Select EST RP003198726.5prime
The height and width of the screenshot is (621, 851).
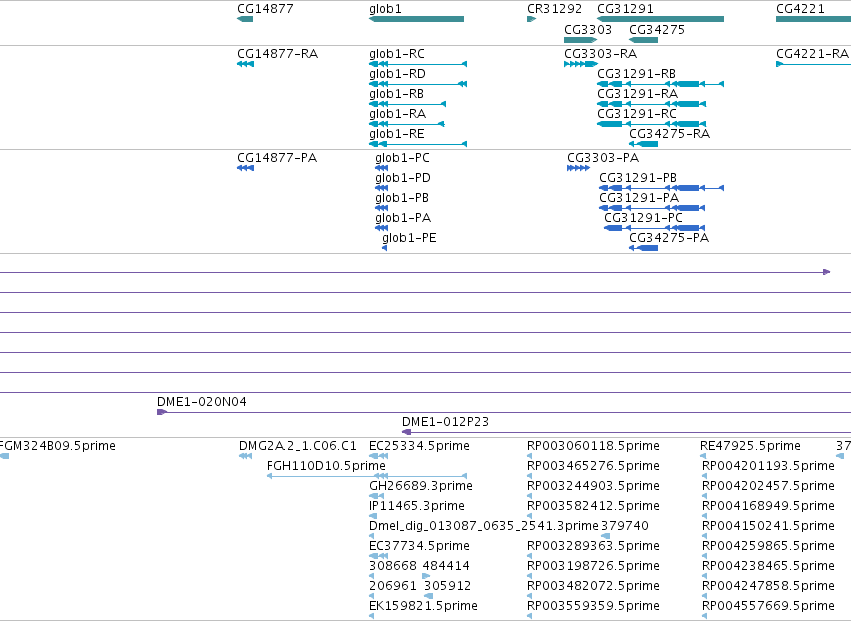(x=530, y=576)
